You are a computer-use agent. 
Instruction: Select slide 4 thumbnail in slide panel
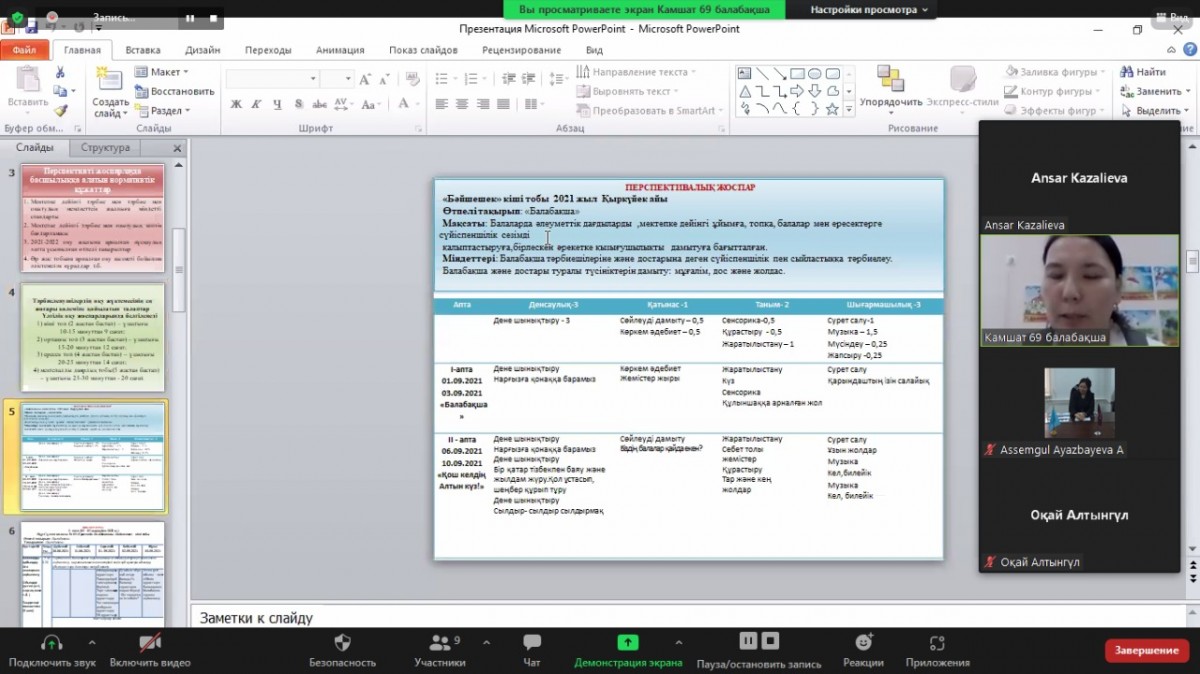[x=94, y=337]
